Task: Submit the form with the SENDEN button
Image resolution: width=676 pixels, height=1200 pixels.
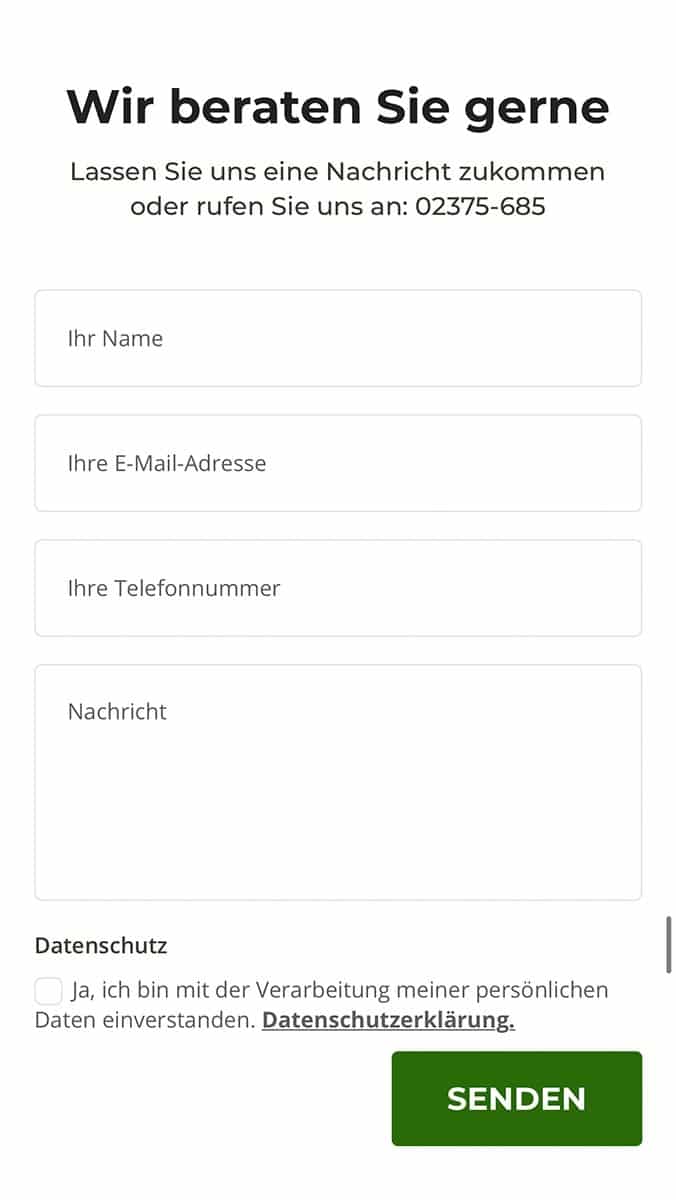Action: tap(517, 1098)
